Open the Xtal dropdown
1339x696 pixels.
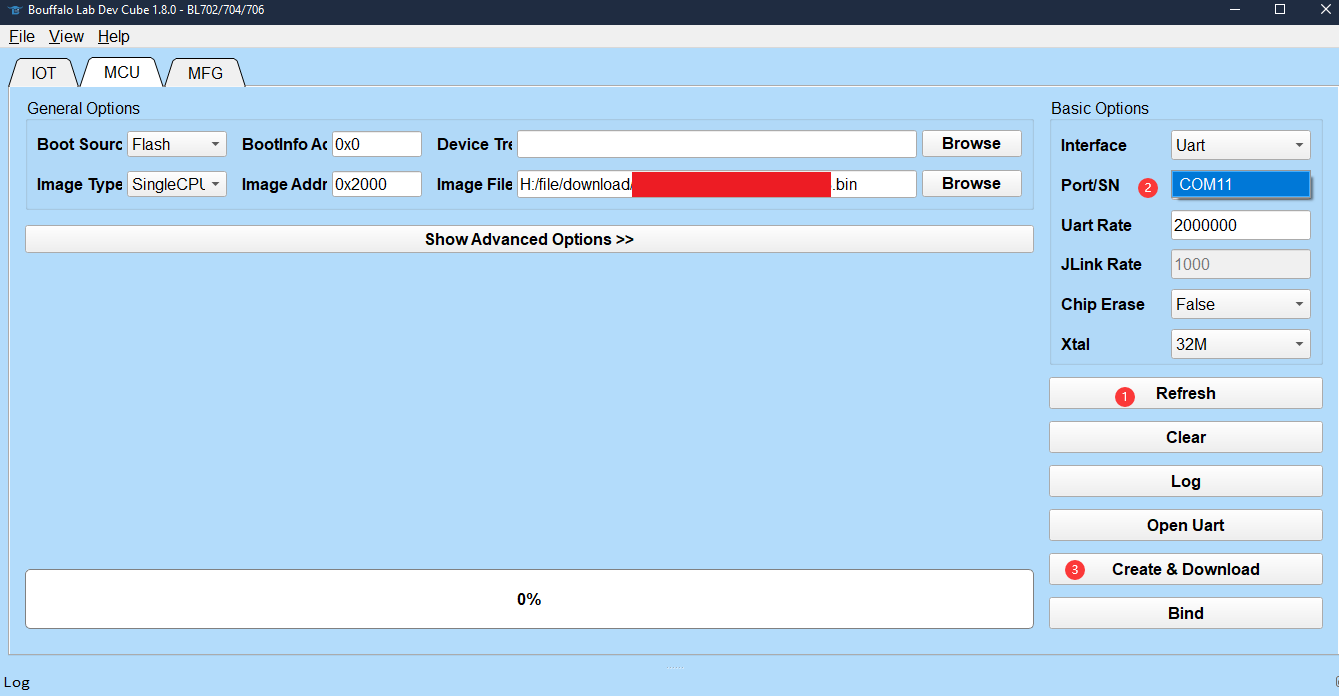coord(1241,344)
